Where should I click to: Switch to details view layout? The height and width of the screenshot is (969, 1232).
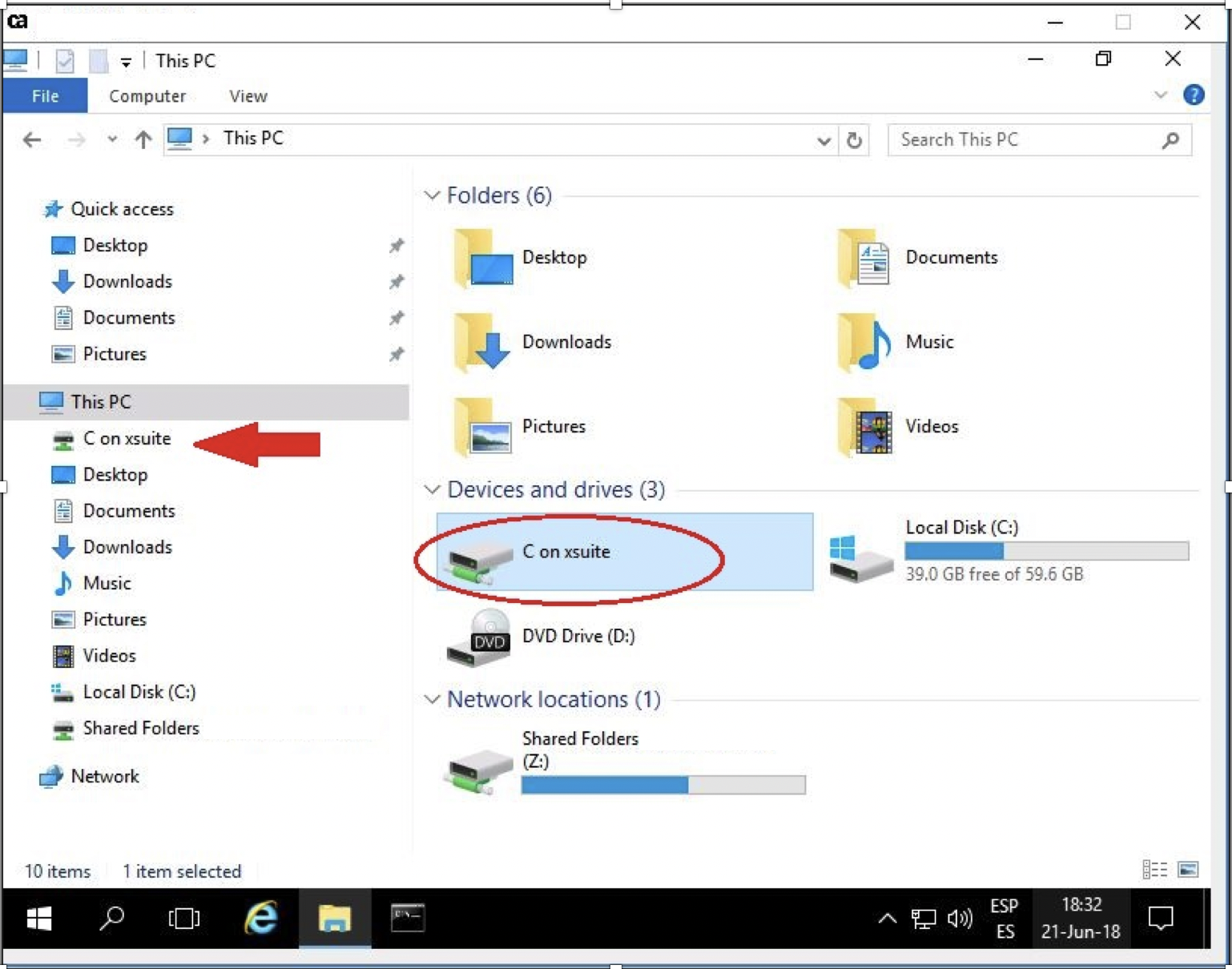click(x=1154, y=870)
